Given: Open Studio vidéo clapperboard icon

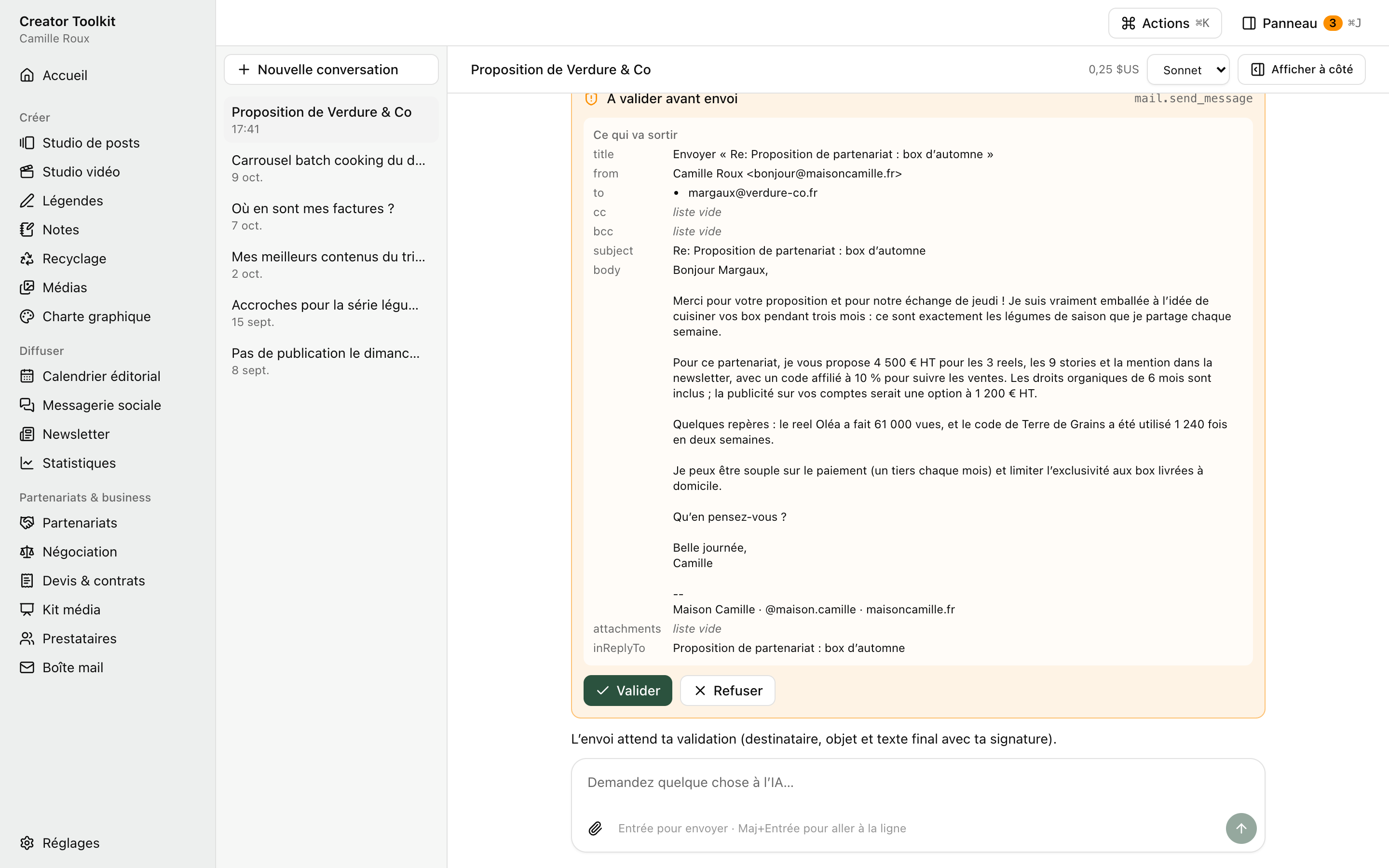Looking at the screenshot, I should tap(27, 172).
